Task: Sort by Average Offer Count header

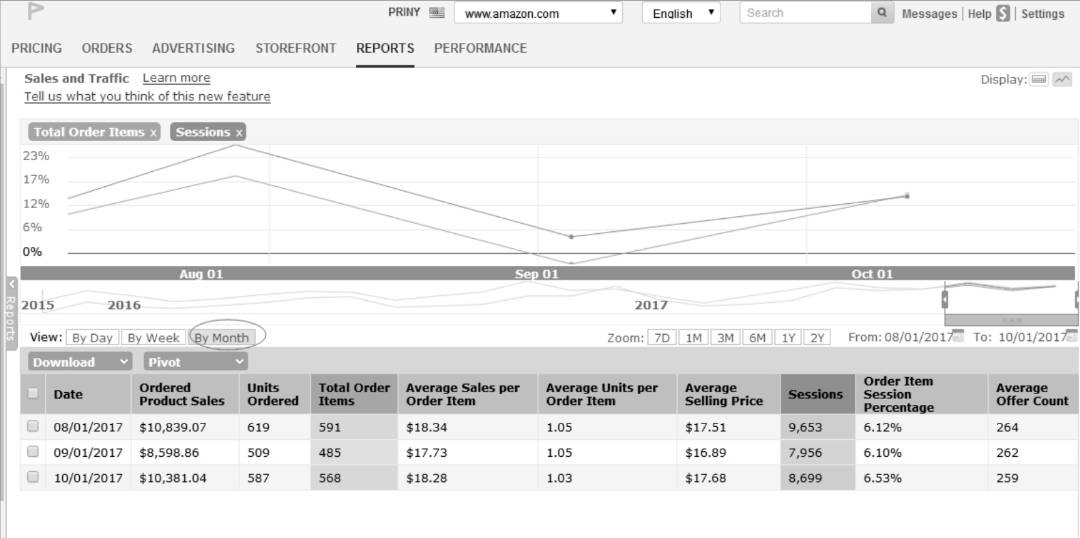Action: tap(1032, 394)
